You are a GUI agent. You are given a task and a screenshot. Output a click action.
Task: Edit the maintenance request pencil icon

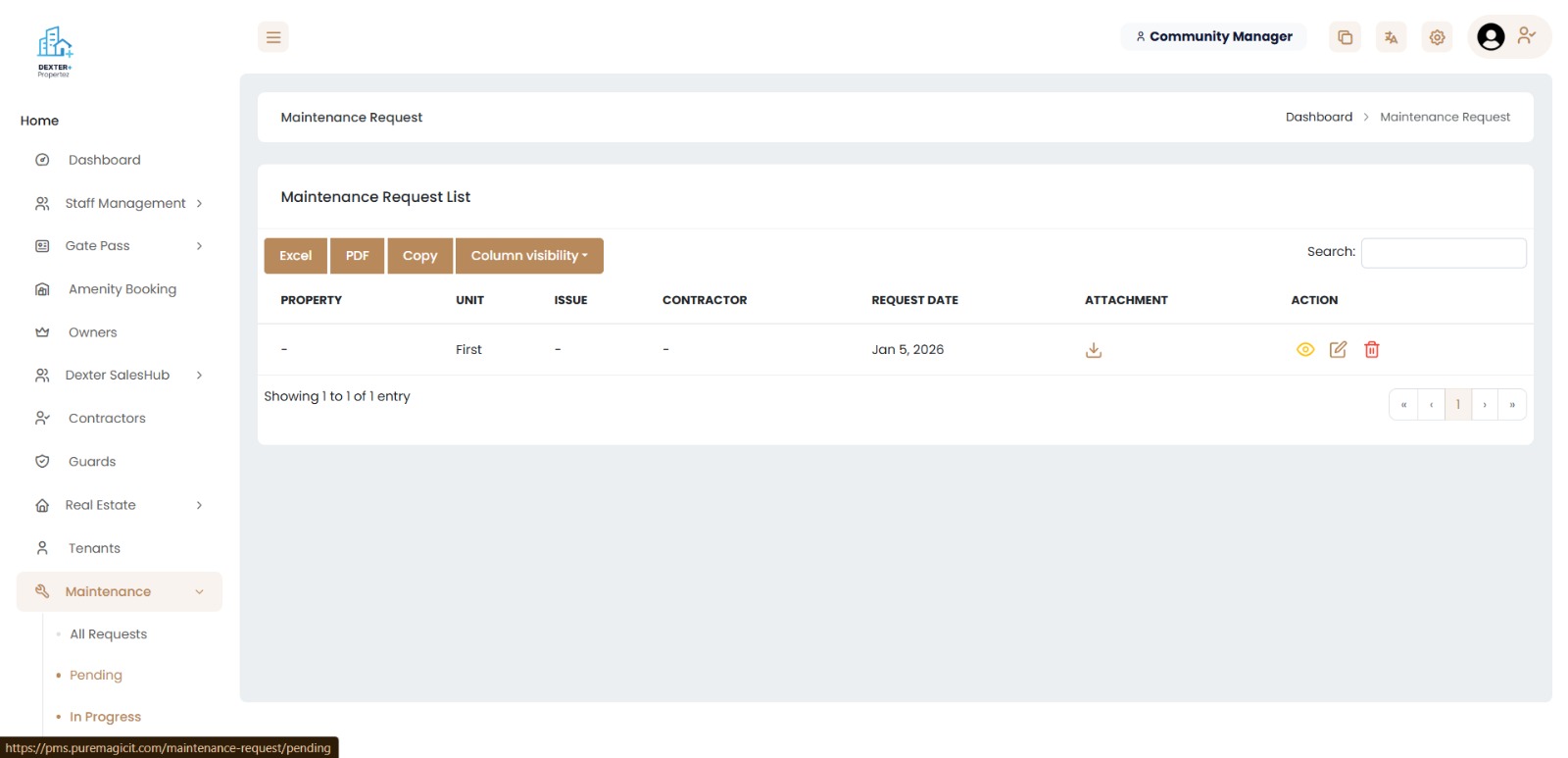(x=1338, y=350)
